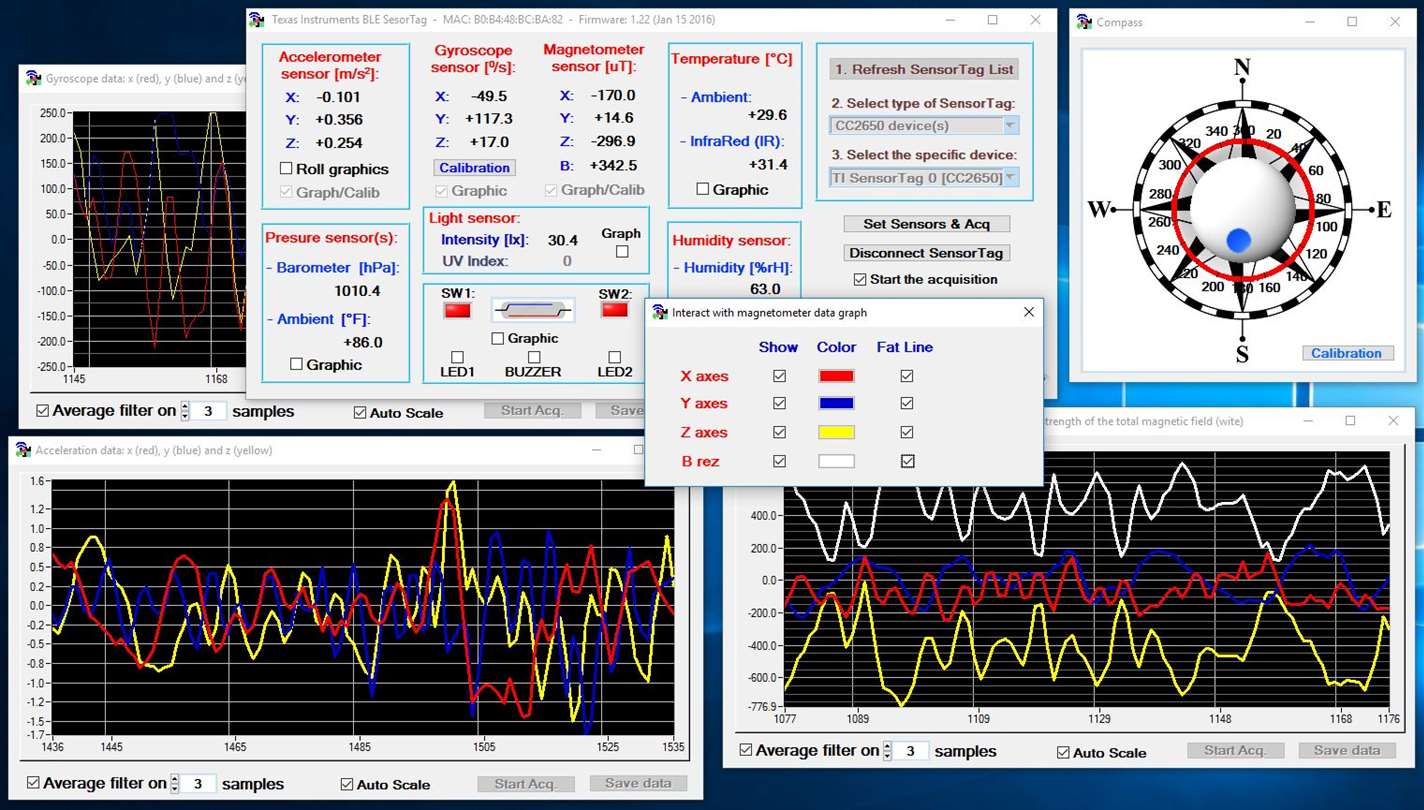Click Disconnect SensorTag button
This screenshot has height=810, width=1424.
(926, 253)
